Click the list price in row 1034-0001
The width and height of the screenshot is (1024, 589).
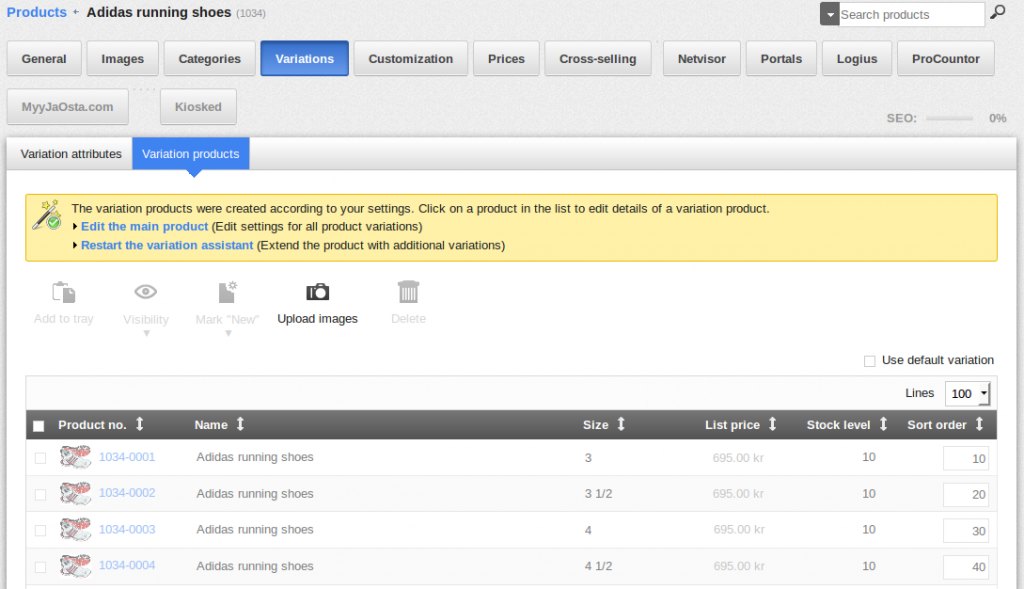[x=738, y=458]
